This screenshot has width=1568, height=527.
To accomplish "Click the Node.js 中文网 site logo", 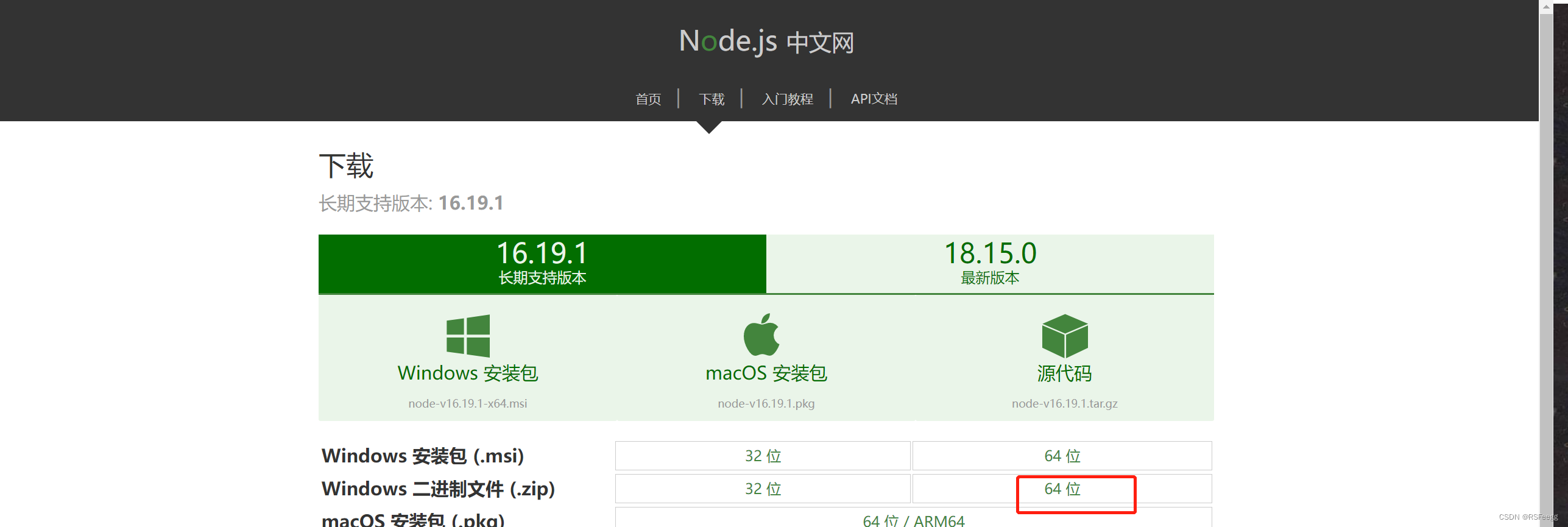I will tap(766, 41).
